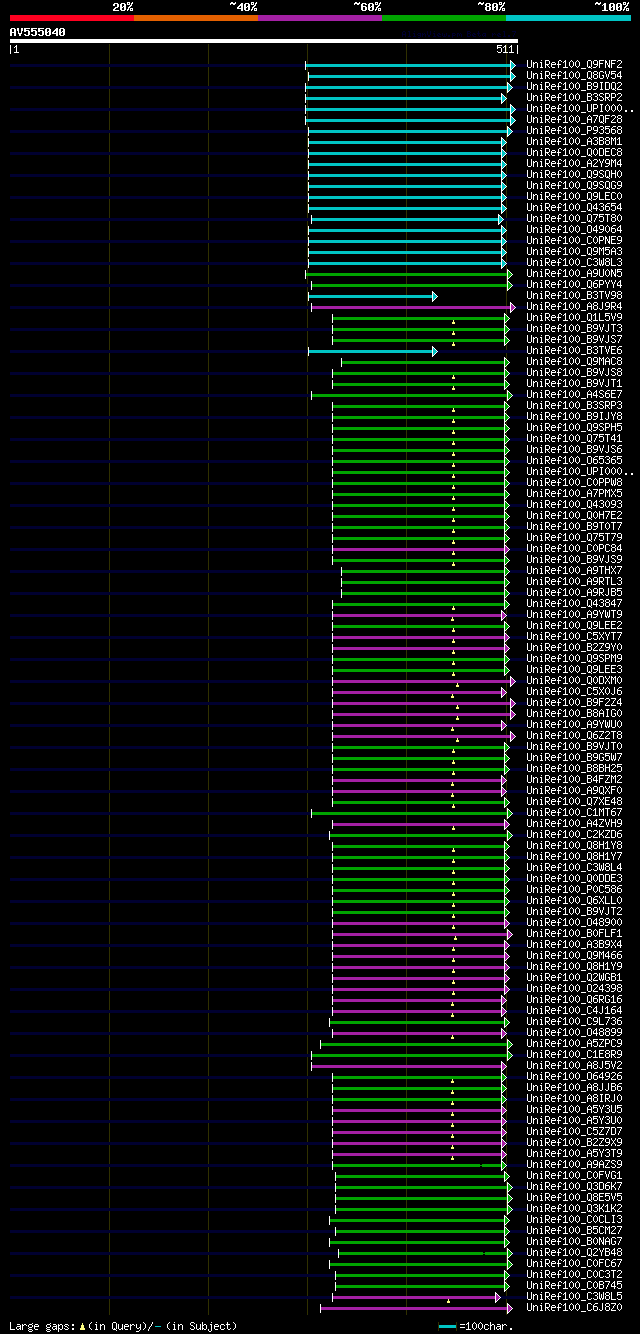Select label UniRef100_Q9MAC8
The image size is (640, 1334).
coord(575,361)
